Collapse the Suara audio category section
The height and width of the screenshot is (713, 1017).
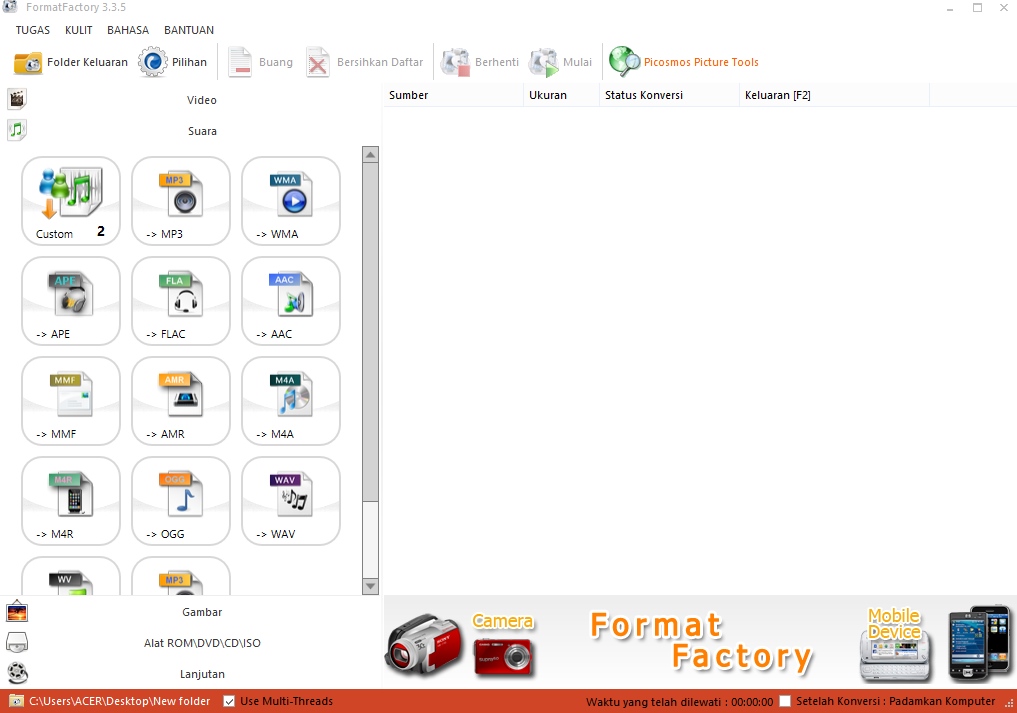coord(192,131)
